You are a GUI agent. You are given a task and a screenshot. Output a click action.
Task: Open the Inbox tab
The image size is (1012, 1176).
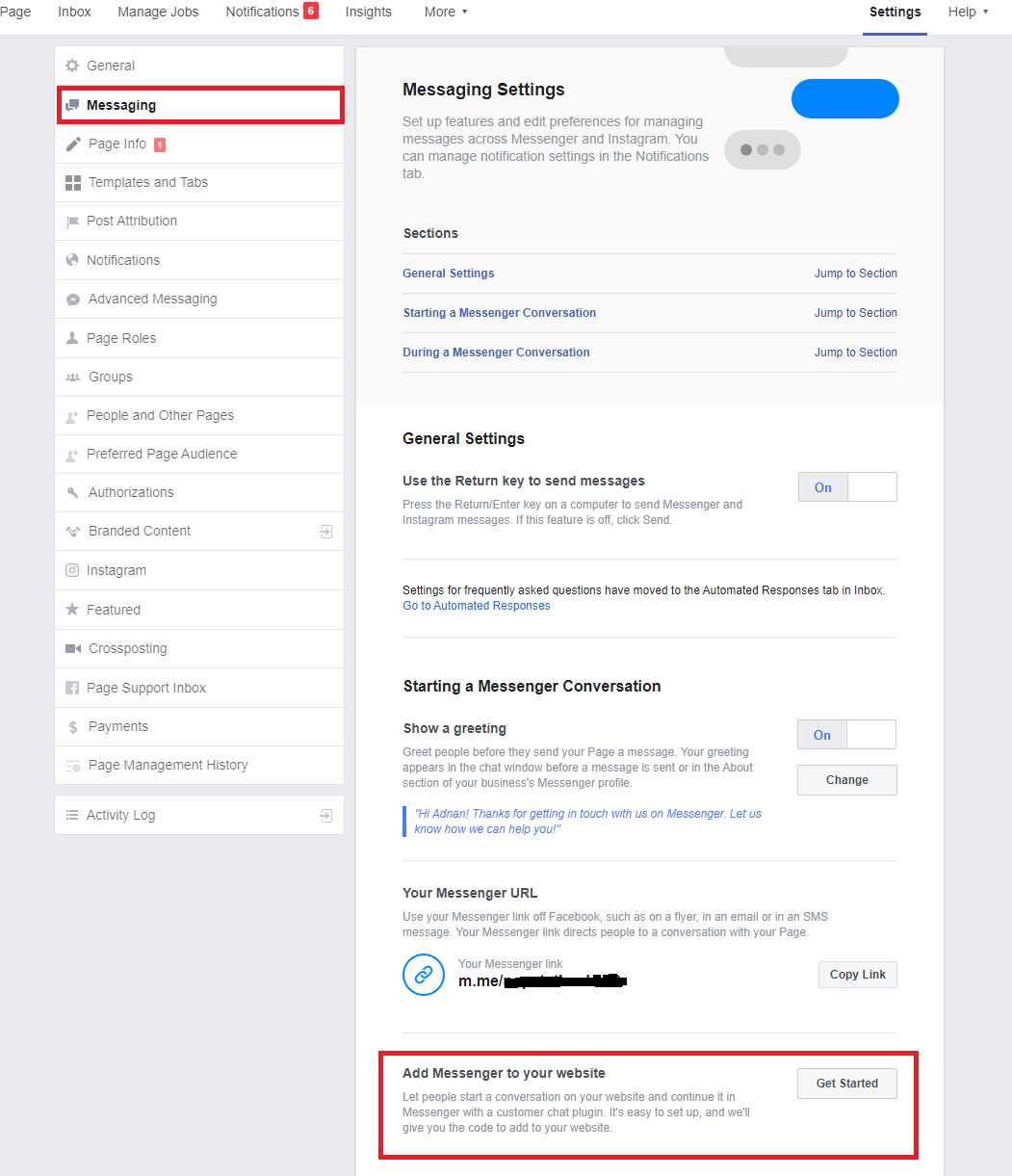(x=75, y=12)
